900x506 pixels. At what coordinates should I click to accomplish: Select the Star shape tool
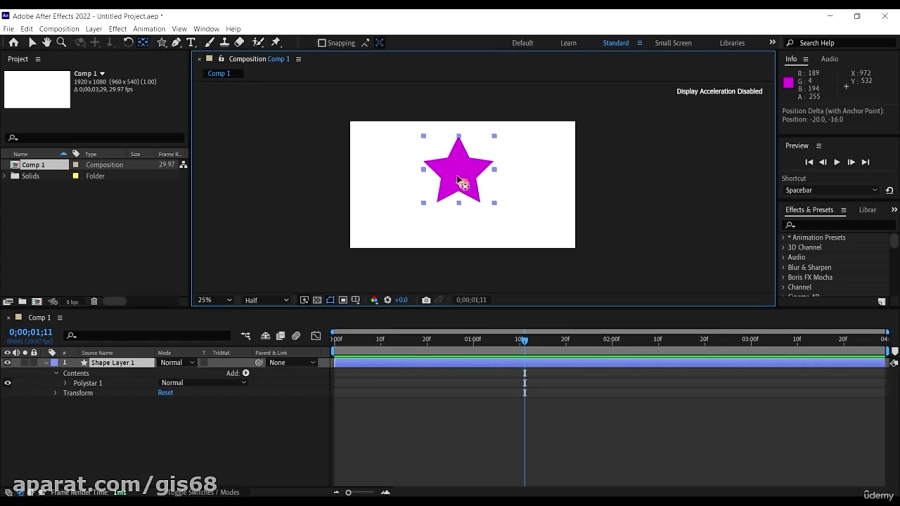click(x=162, y=42)
